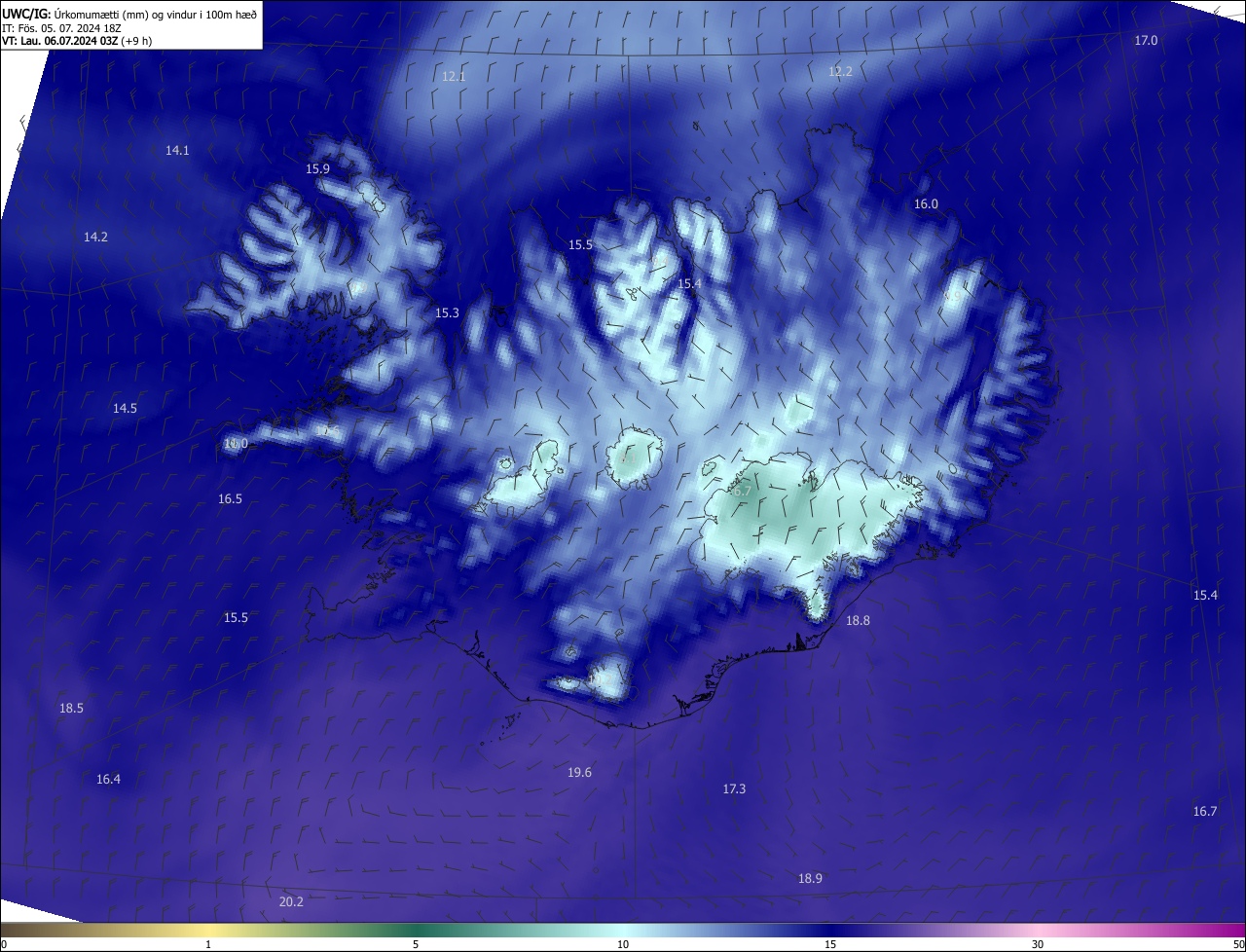This screenshot has height=952, width=1246.
Task: Click the 1 tick on the color scale
Action: (x=208, y=944)
